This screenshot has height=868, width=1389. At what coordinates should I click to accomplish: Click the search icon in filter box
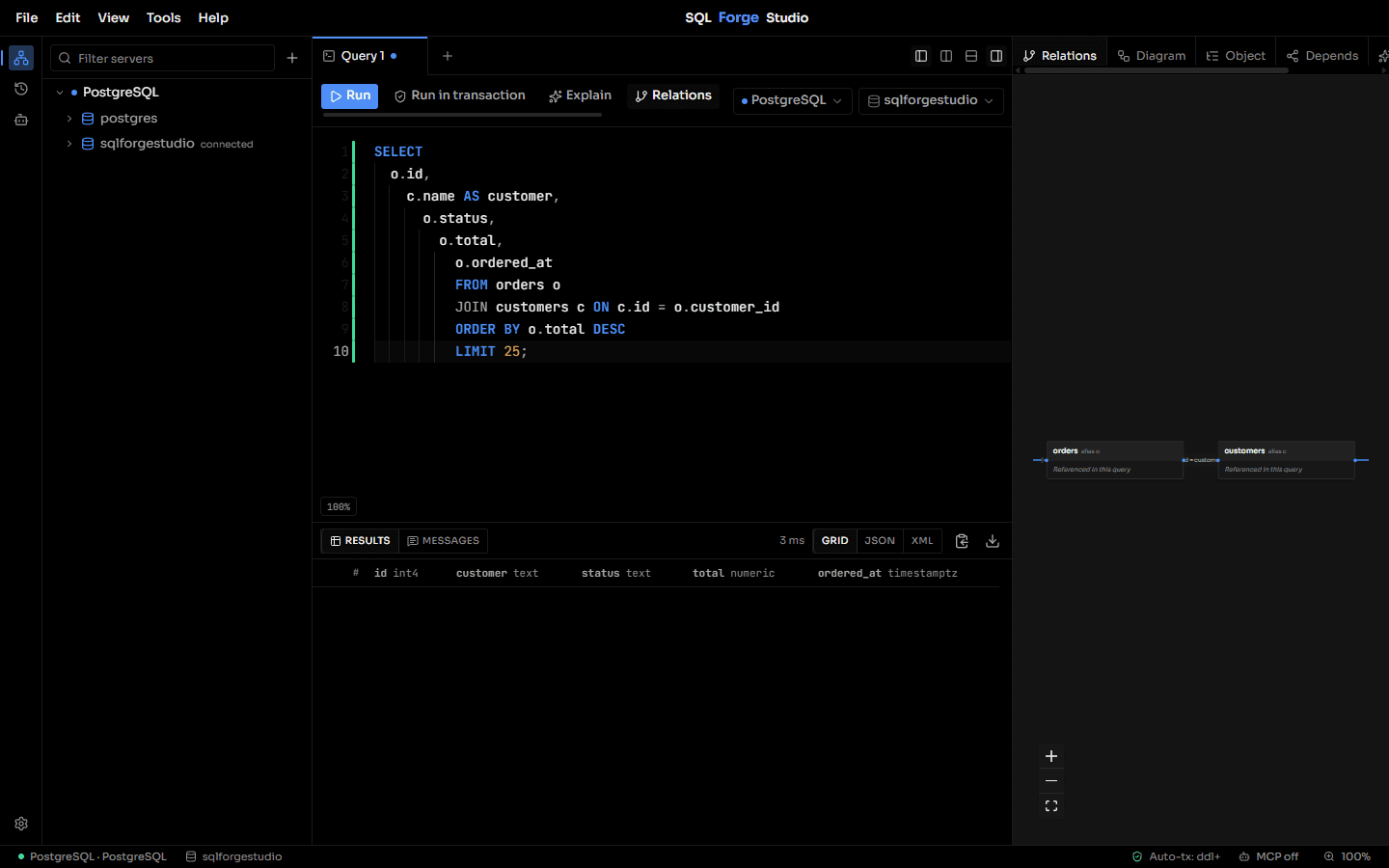(x=65, y=58)
